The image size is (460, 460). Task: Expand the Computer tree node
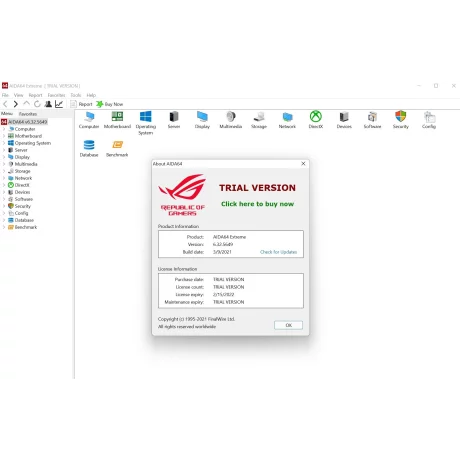(x=4, y=129)
